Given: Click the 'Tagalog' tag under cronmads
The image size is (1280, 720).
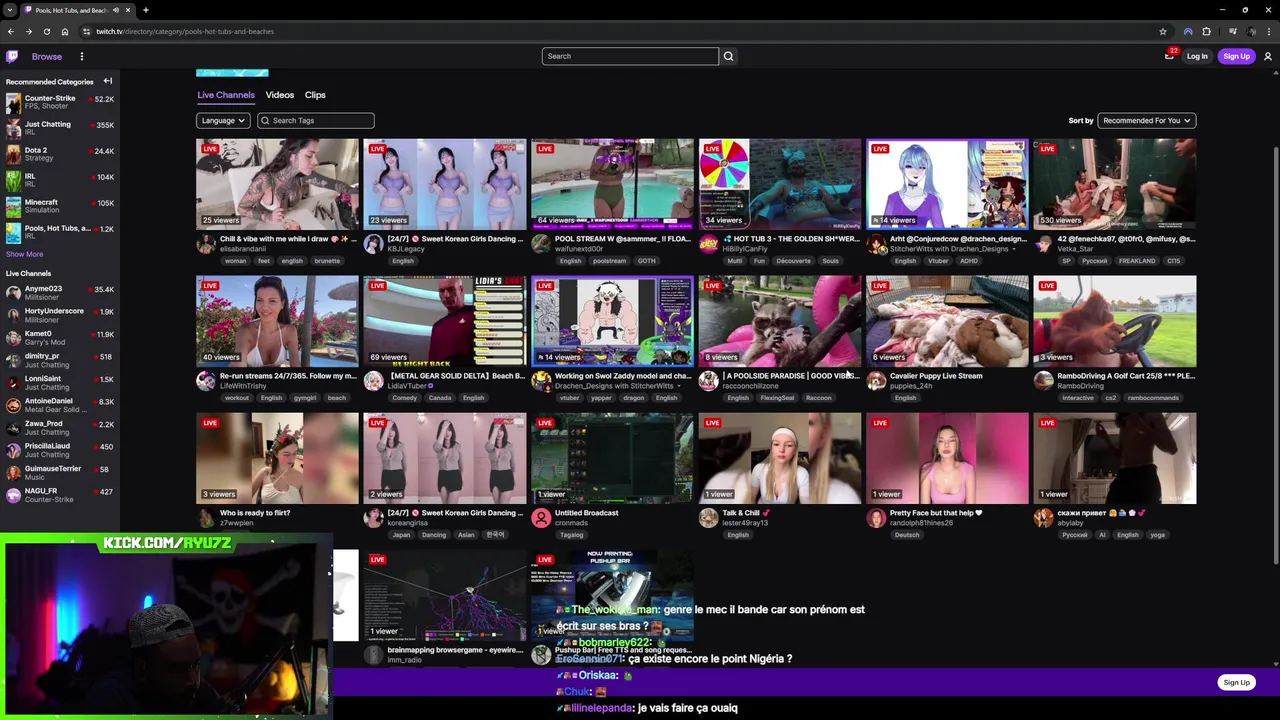Looking at the screenshot, I should (571, 535).
